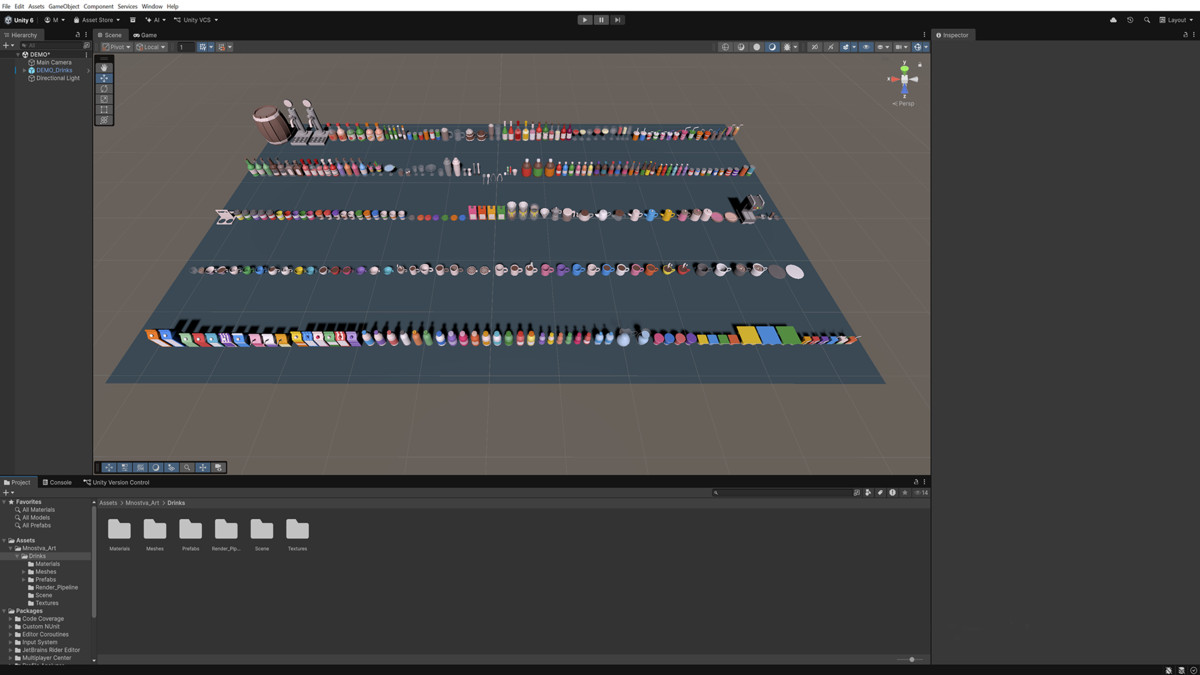Viewport: 1200px width, 675px height.
Task: Open the AI dropdown
Action: [x=155, y=20]
